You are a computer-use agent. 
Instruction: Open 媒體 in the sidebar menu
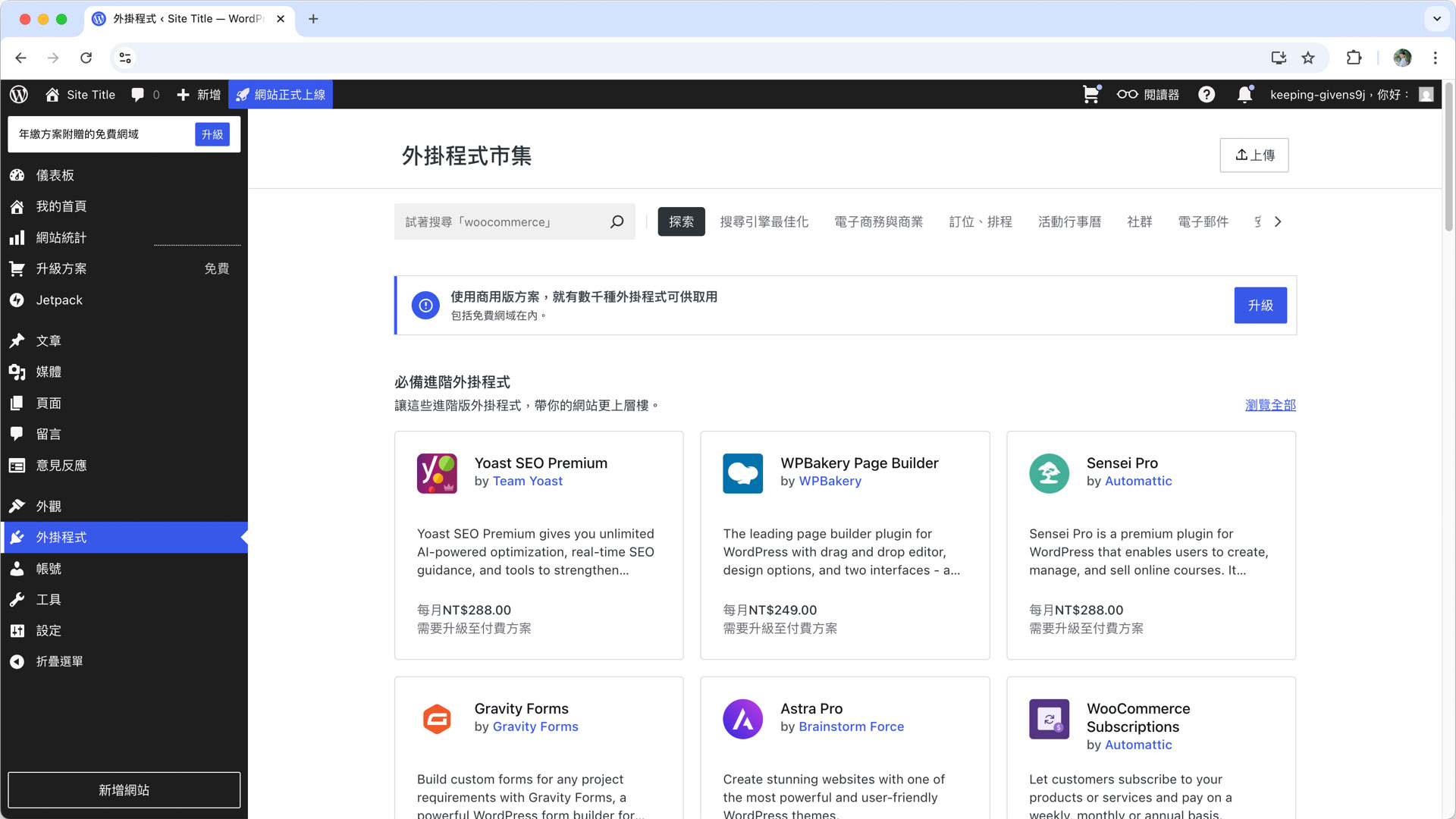point(49,372)
